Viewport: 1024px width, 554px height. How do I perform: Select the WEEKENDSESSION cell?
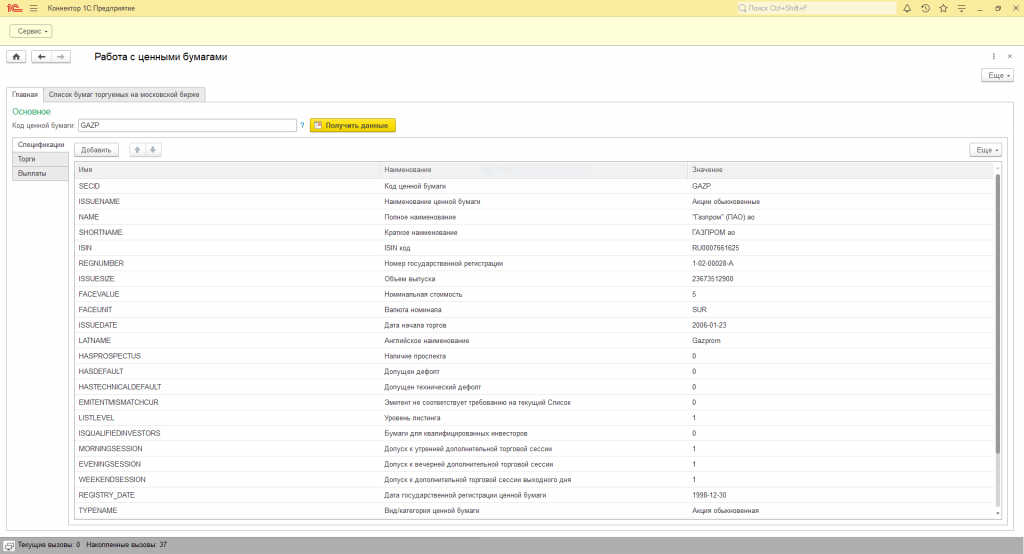[x=227, y=480]
